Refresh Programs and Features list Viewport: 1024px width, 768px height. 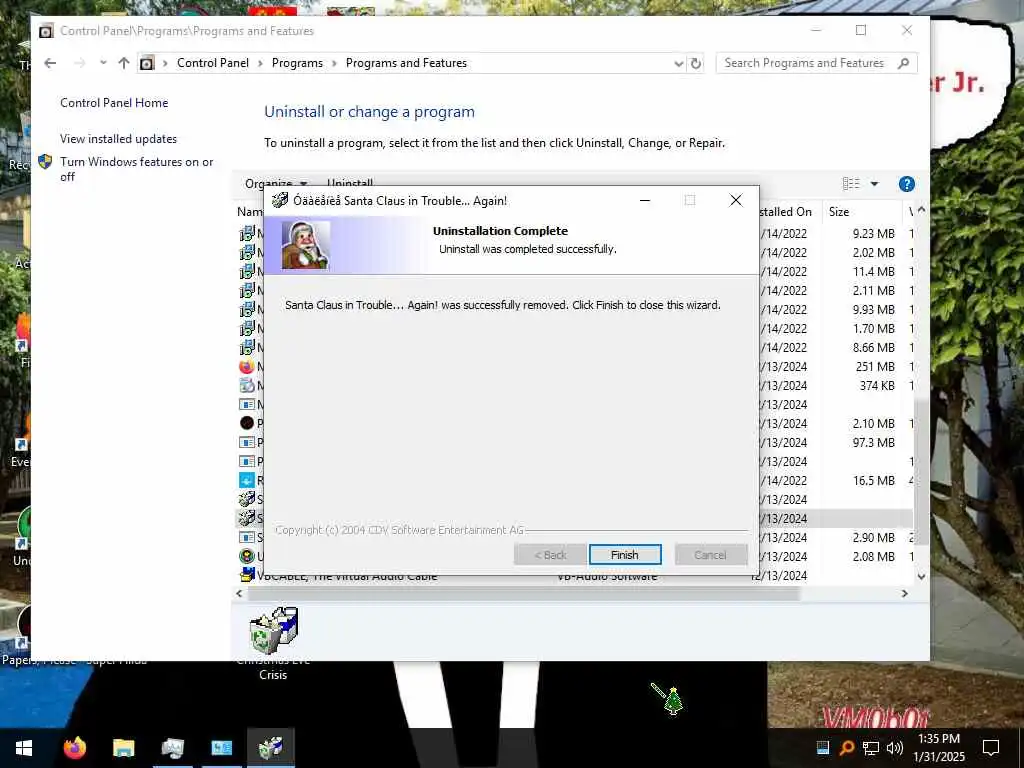pyautogui.click(x=696, y=63)
